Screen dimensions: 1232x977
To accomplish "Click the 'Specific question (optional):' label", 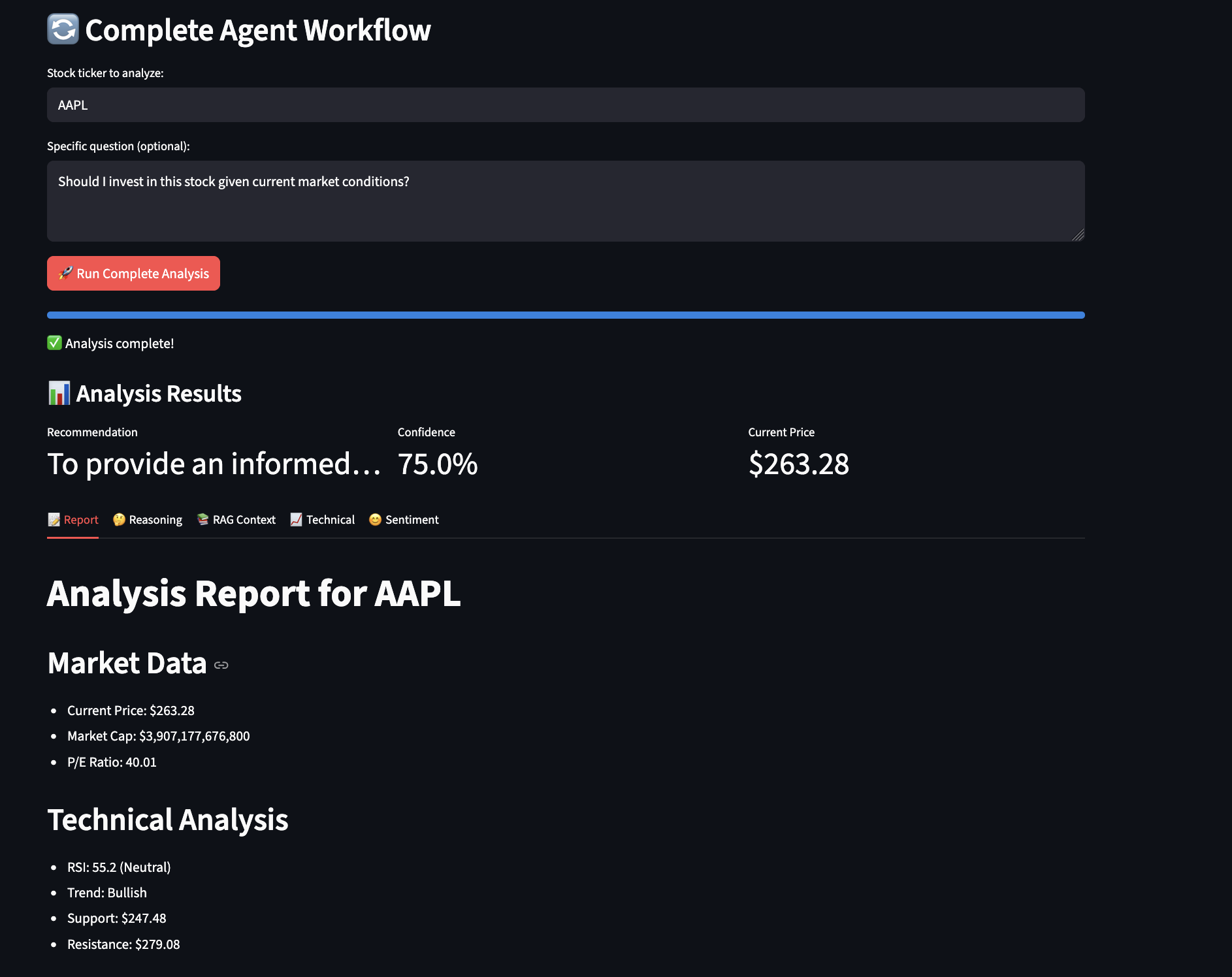I will (x=118, y=146).
